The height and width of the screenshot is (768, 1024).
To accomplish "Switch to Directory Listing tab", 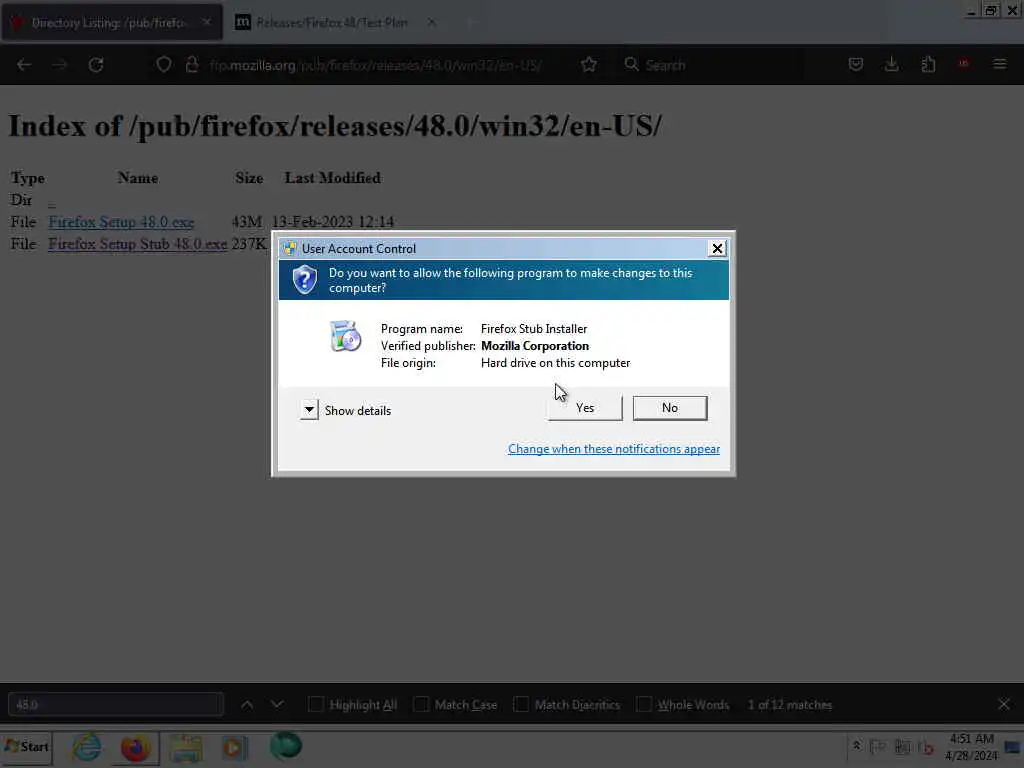I will (x=112, y=23).
